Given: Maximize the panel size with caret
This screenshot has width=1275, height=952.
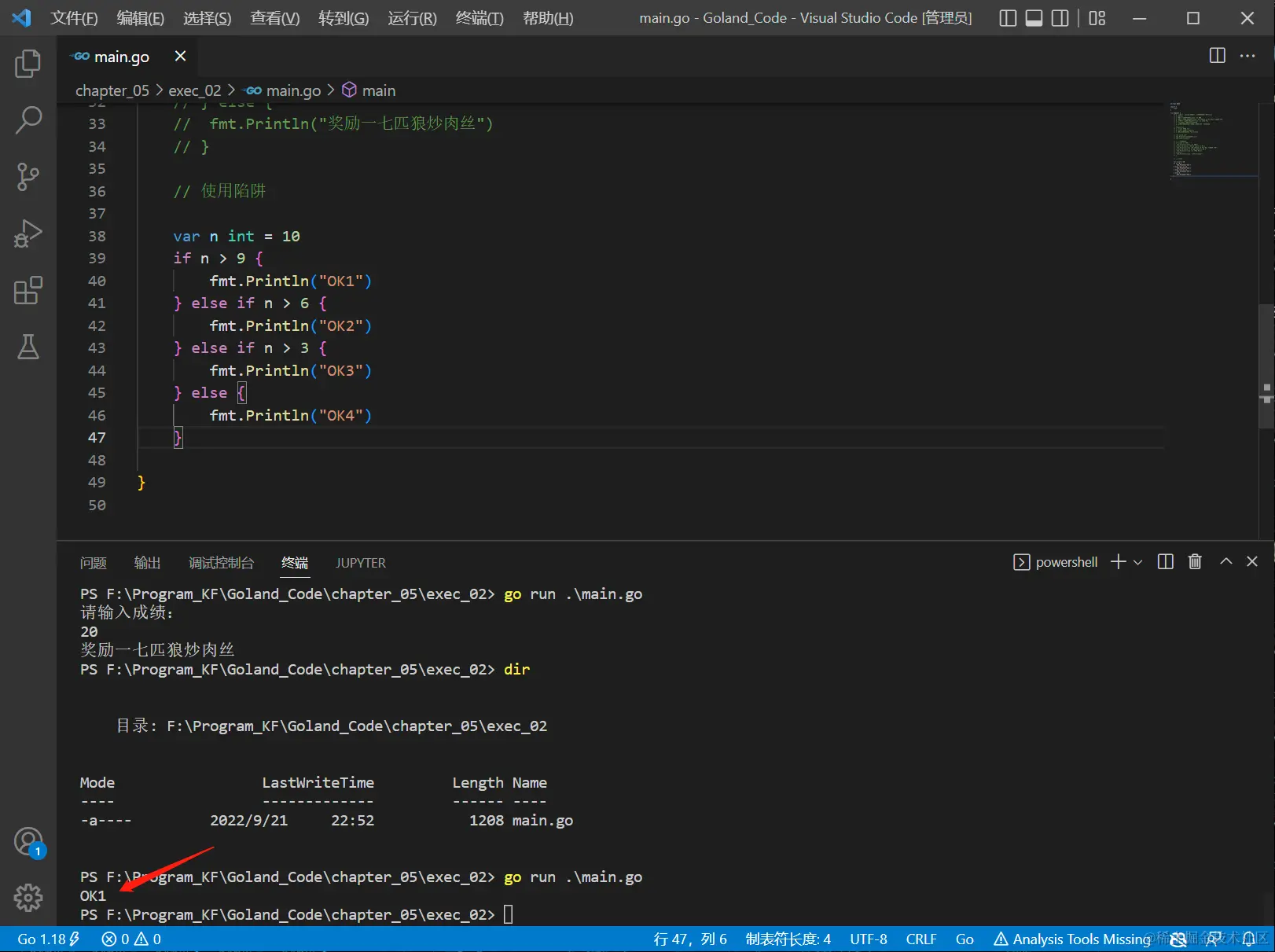Looking at the screenshot, I should (x=1226, y=561).
